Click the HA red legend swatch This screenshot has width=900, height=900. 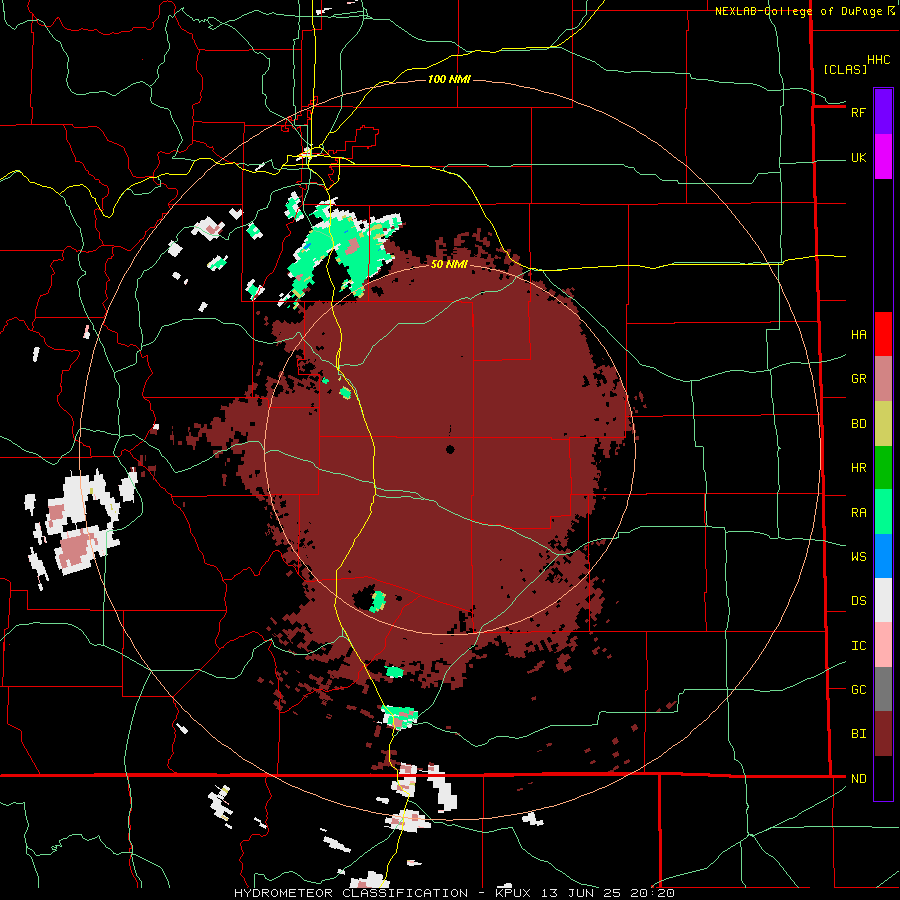883,334
